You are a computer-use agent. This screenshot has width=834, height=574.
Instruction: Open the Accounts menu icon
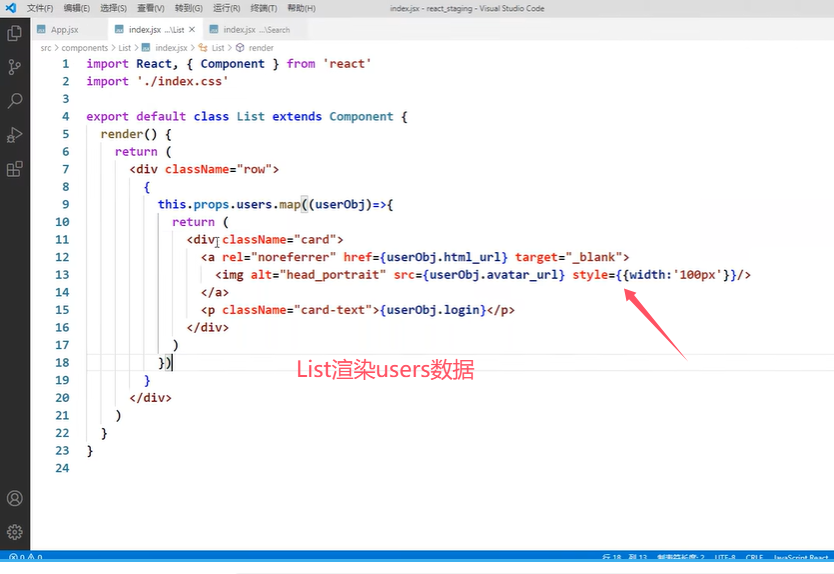coord(14,498)
